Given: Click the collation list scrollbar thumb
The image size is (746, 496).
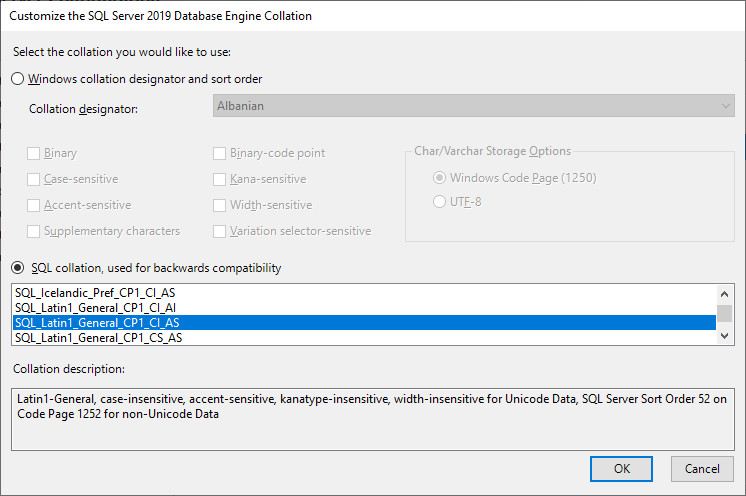Looking at the screenshot, I should point(725,313).
